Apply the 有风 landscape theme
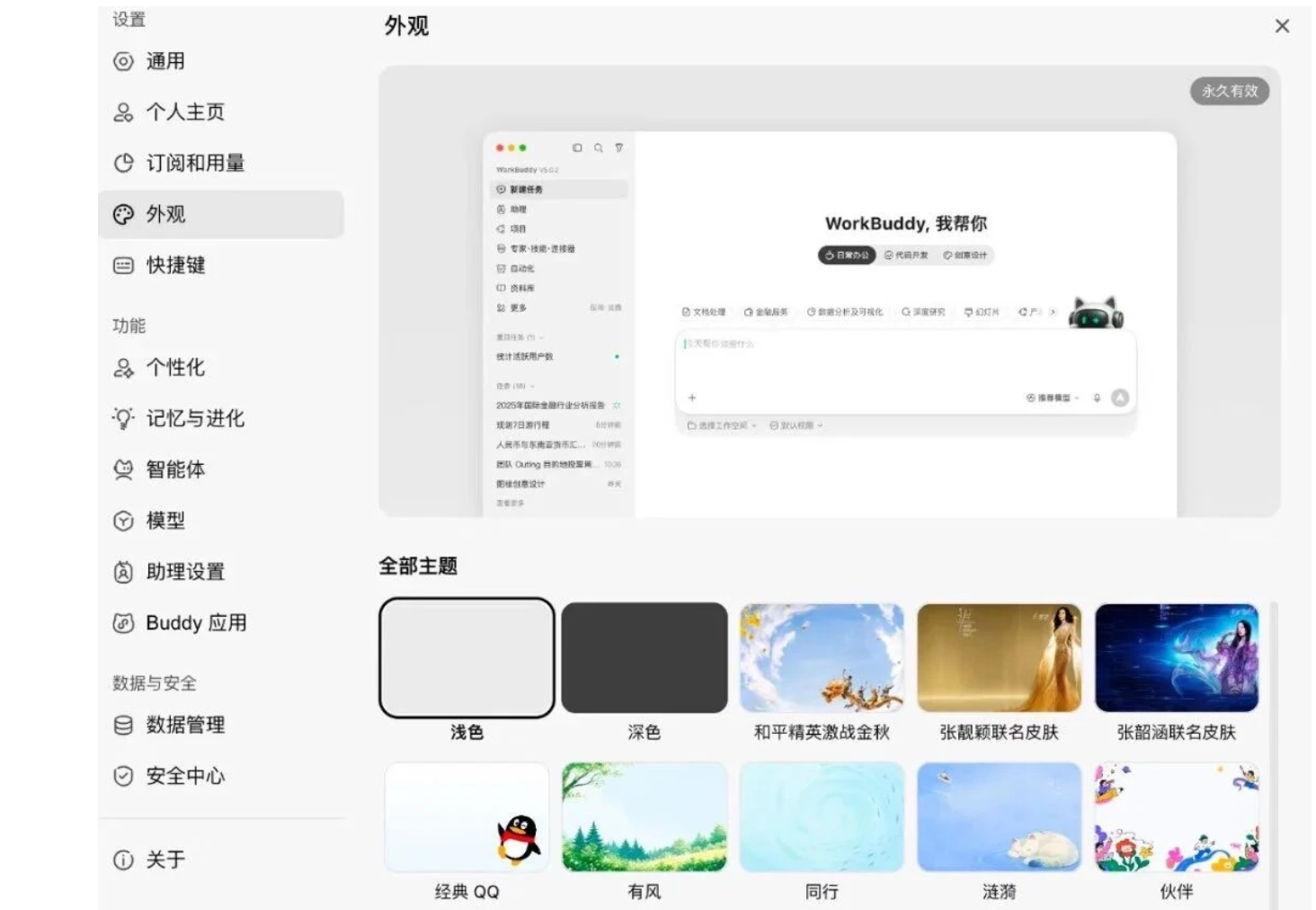 point(645,817)
